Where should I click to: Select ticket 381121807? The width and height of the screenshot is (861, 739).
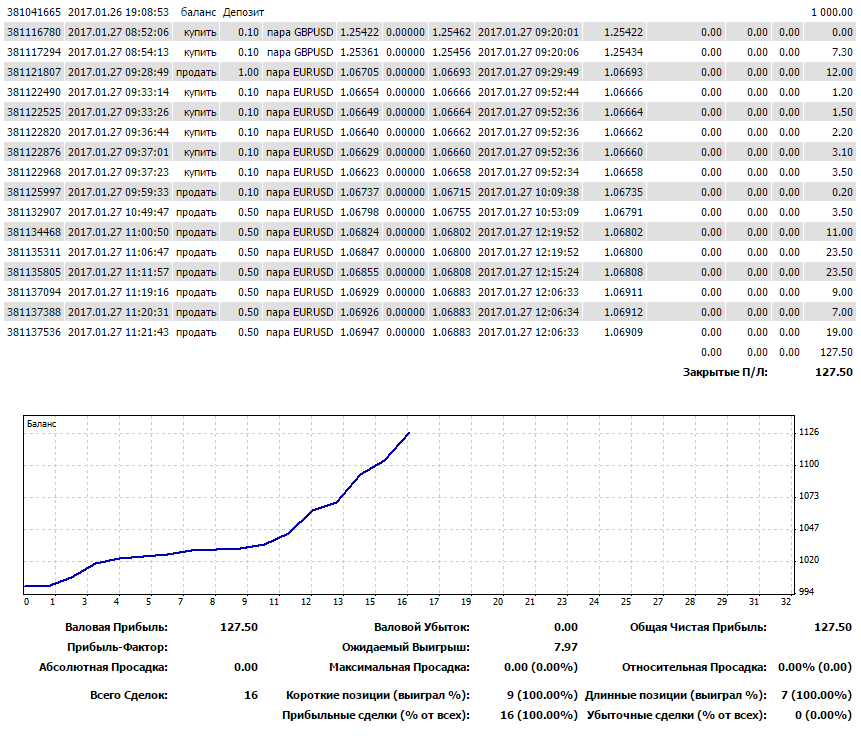pyautogui.click(x=33, y=72)
